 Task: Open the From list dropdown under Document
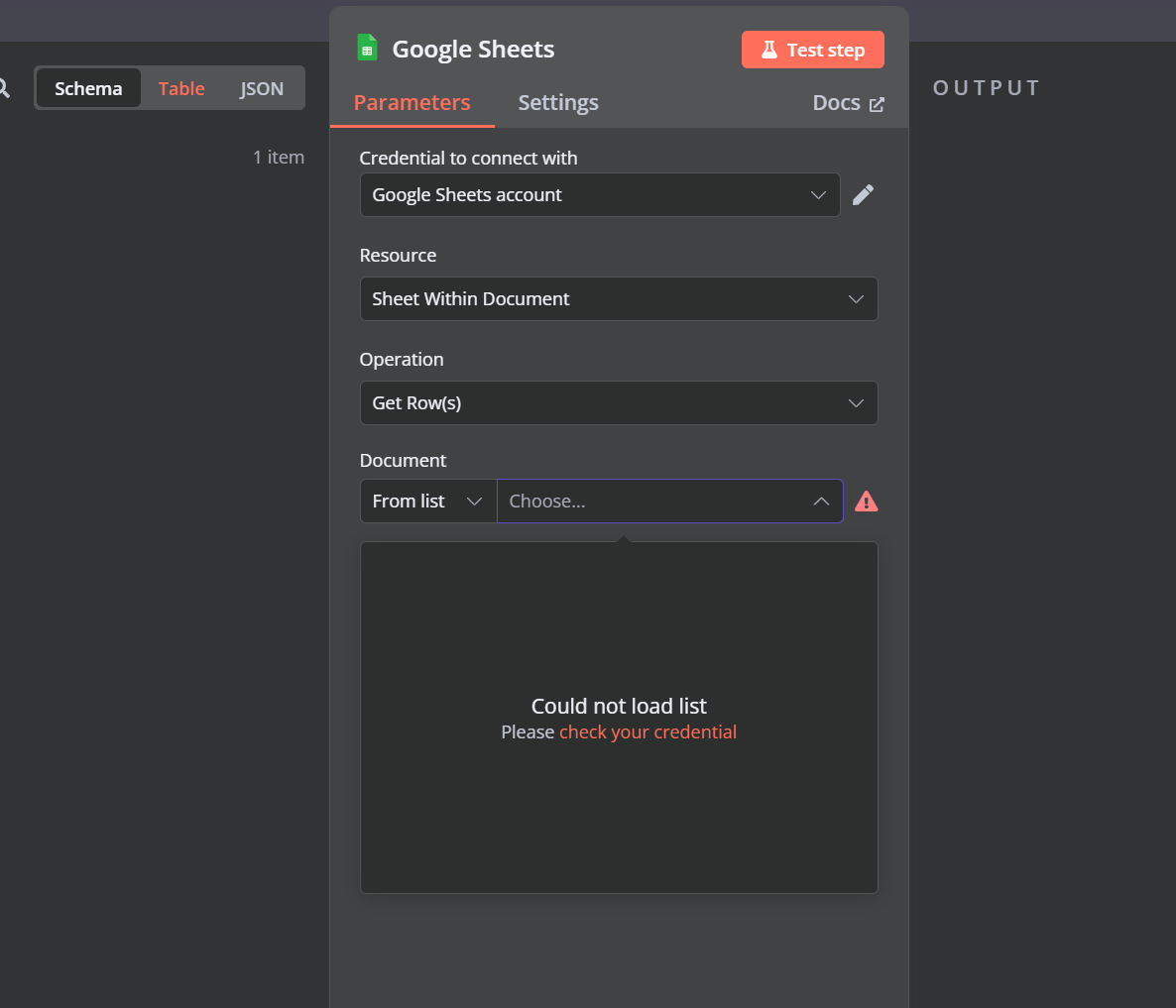tap(427, 501)
